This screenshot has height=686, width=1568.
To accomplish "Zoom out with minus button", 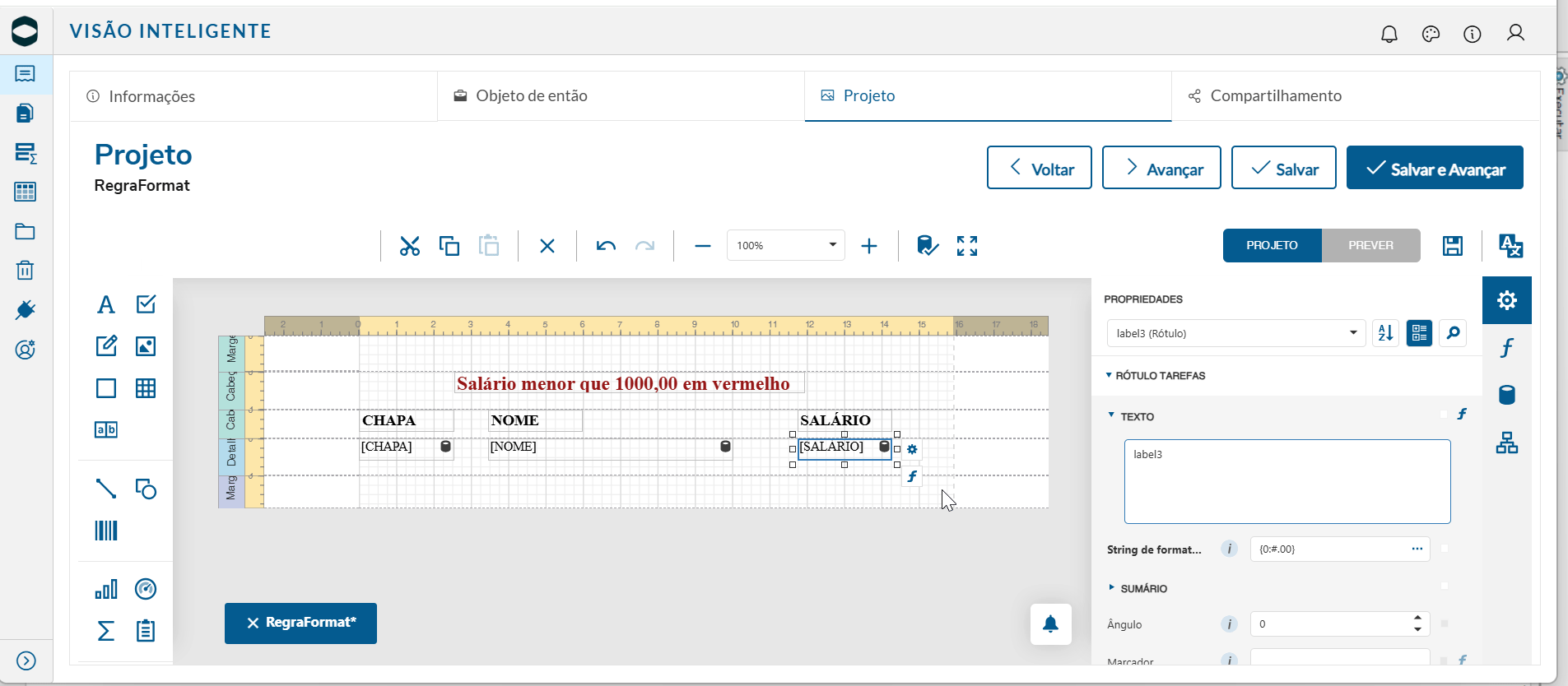I will click(x=703, y=246).
